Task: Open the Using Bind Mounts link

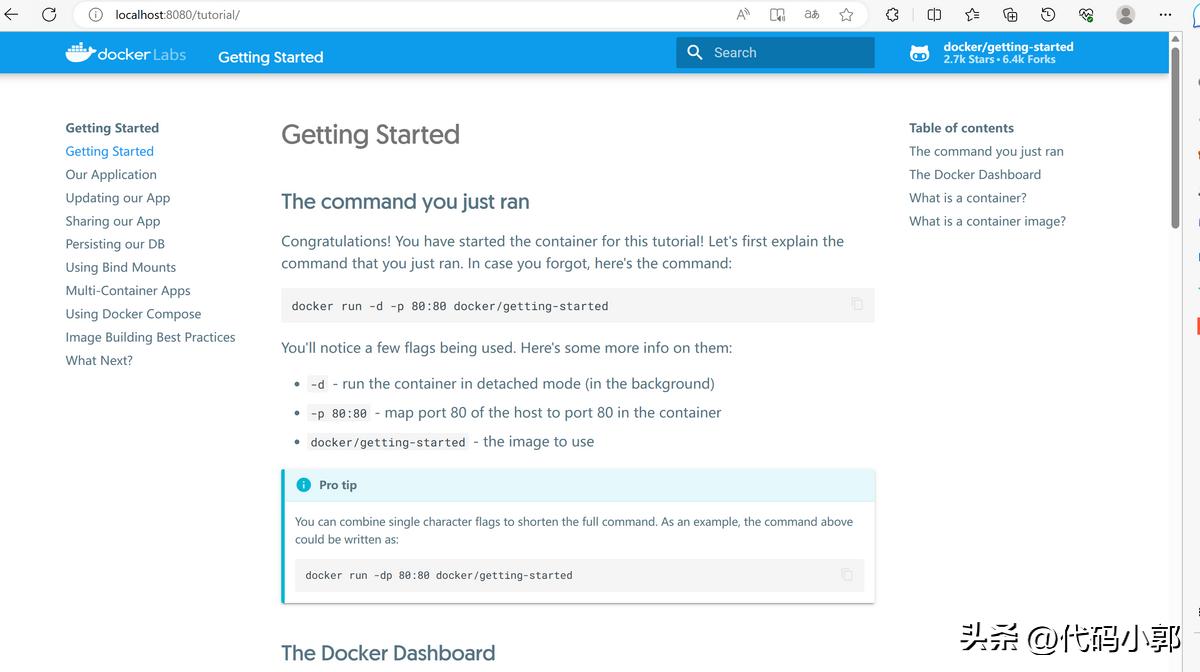Action: tap(120, 267)
